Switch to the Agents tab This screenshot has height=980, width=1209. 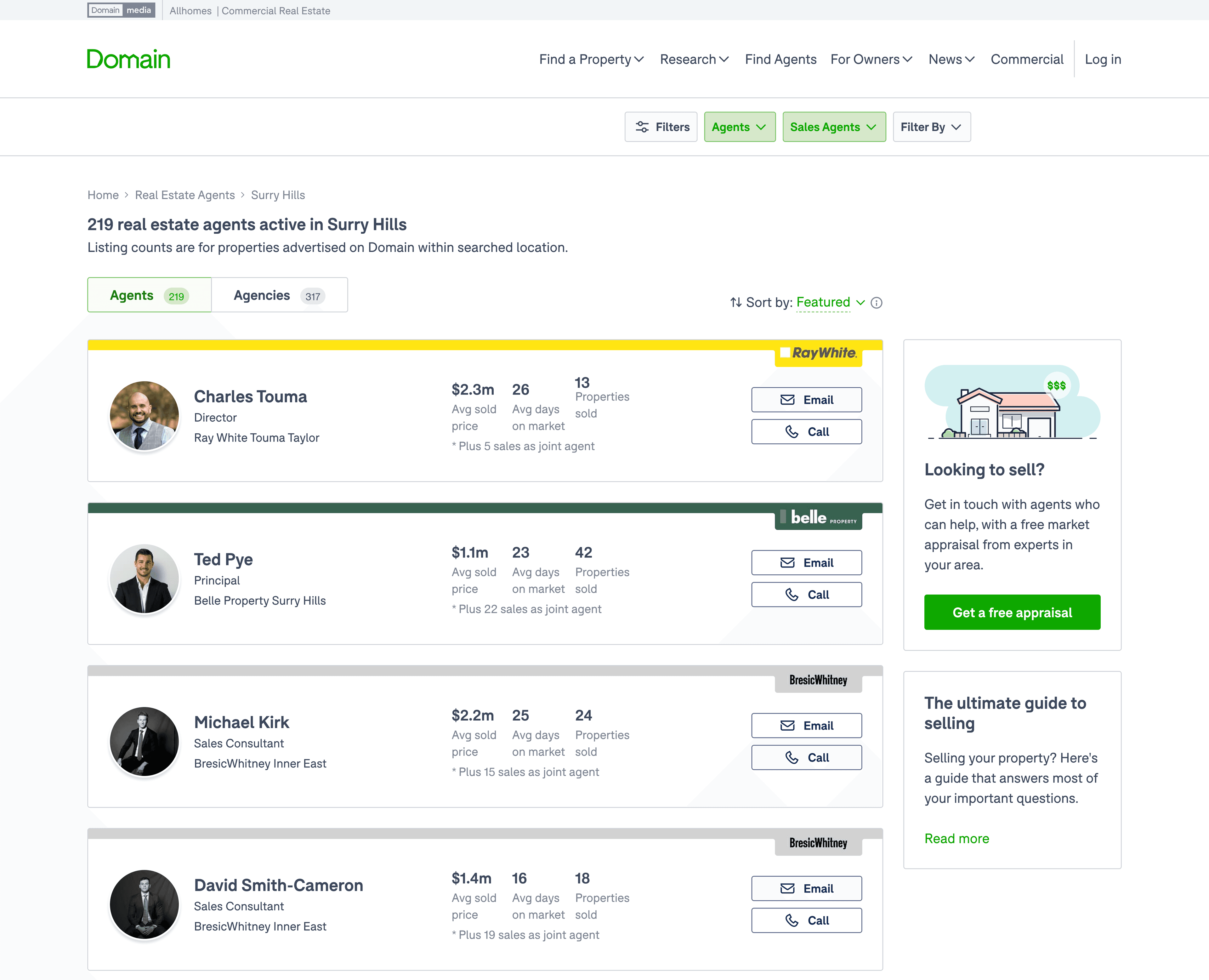click(x=150, y=295)
